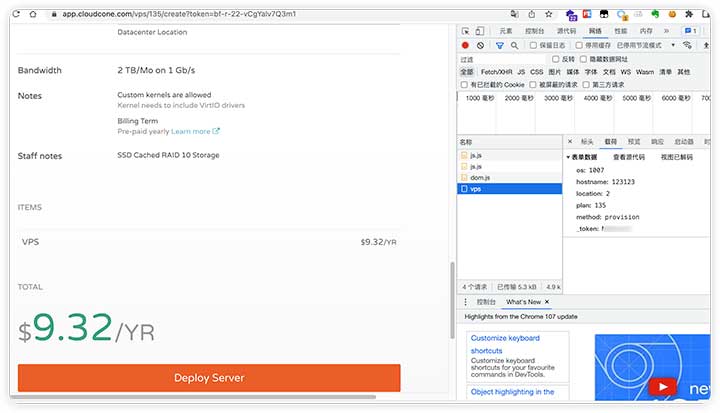Enable the 停用缓存 disable cache checkbox

pos(579,45)
